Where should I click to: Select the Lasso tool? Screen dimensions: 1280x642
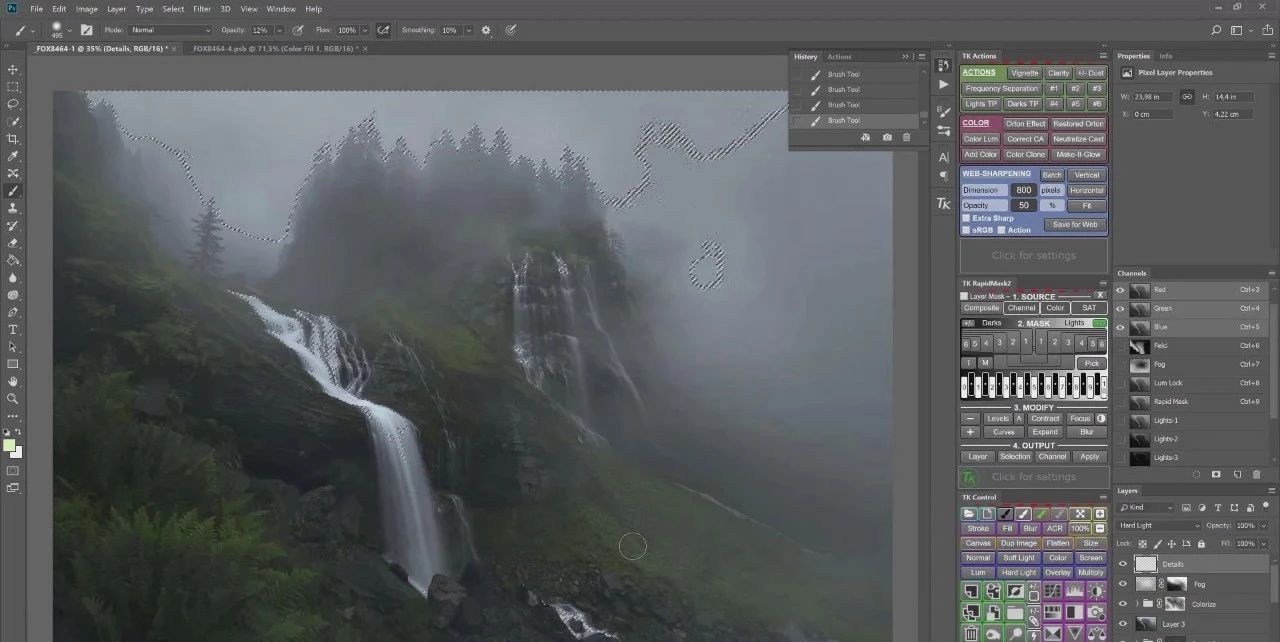tap(13, 104)
